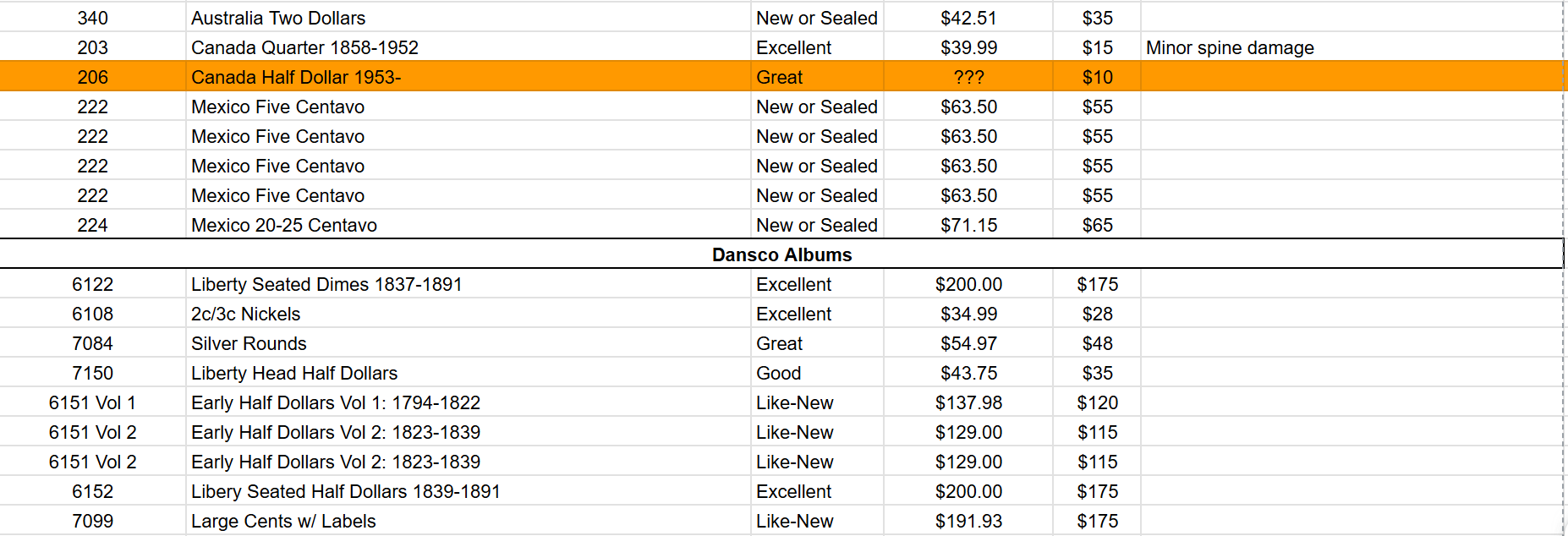The height and width of the screenshot is (536, 1568).
Task: Click the Mexico 20-25 Centavo cell
Action: (x=468, y=225)
